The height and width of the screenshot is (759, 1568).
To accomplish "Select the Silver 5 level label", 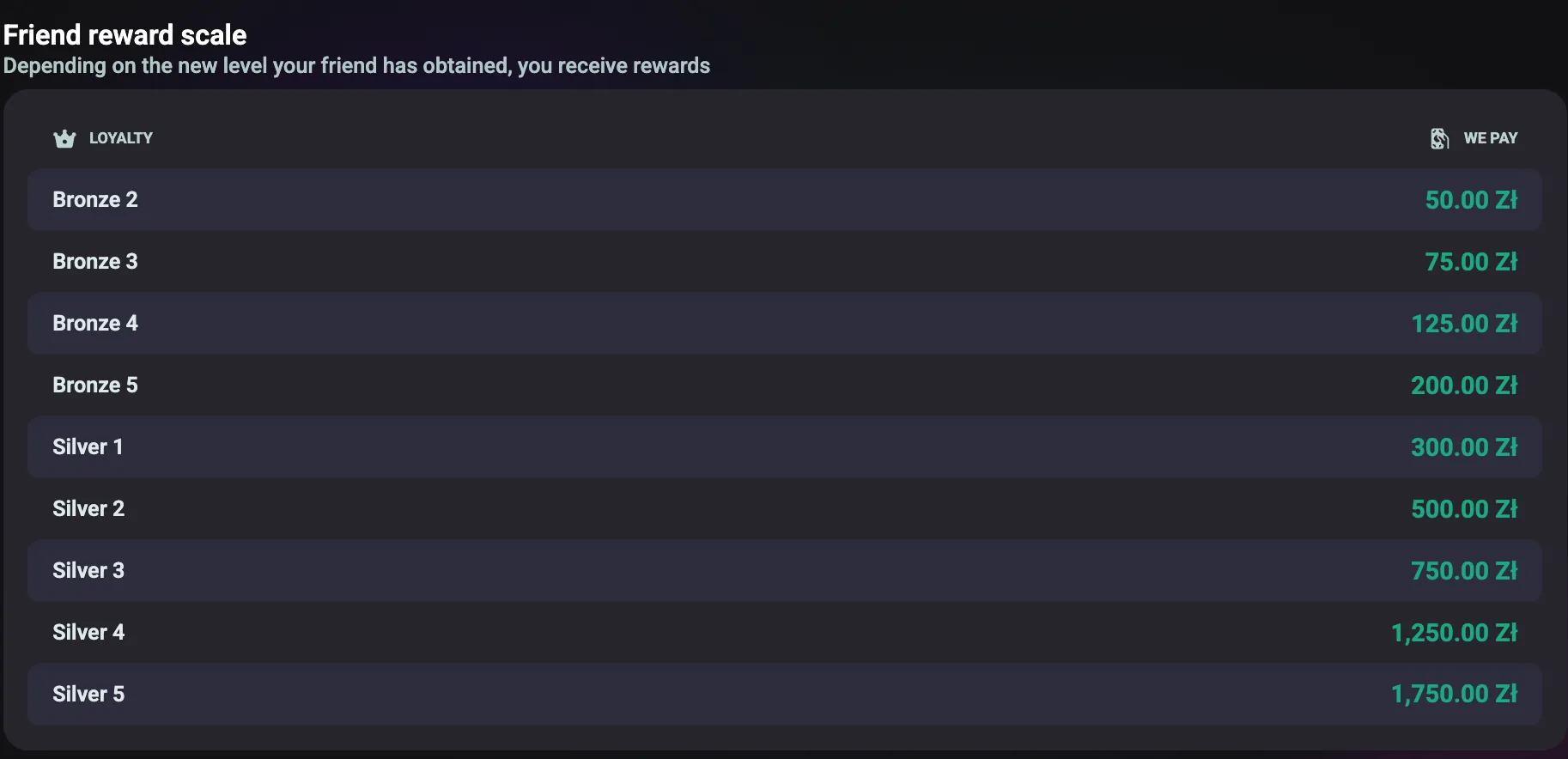I will [88, 695].
